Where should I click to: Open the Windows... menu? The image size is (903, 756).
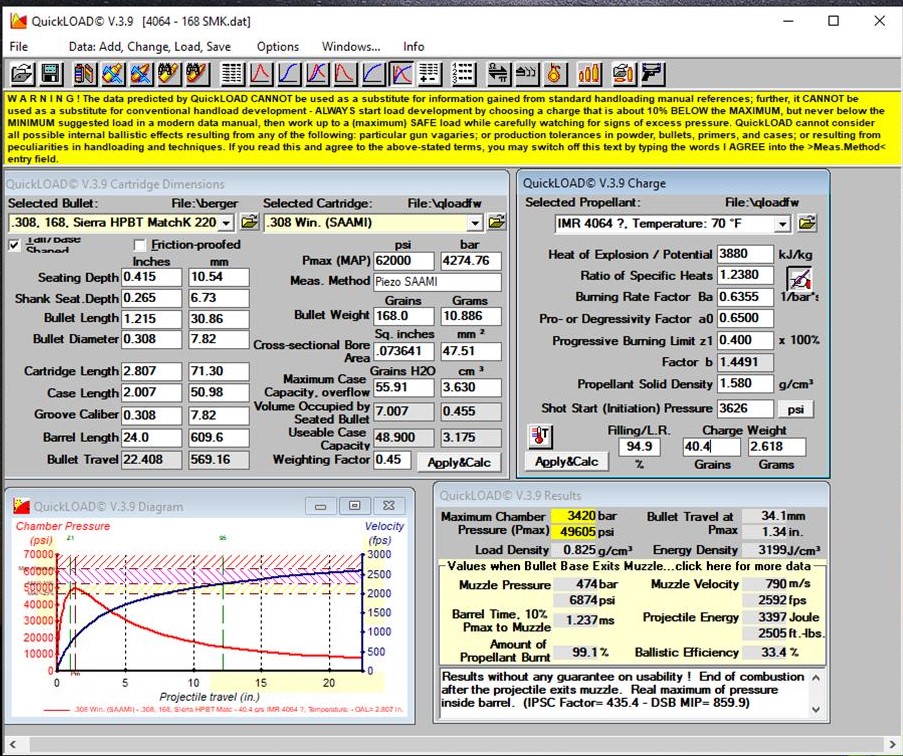[x=351, y=47]
